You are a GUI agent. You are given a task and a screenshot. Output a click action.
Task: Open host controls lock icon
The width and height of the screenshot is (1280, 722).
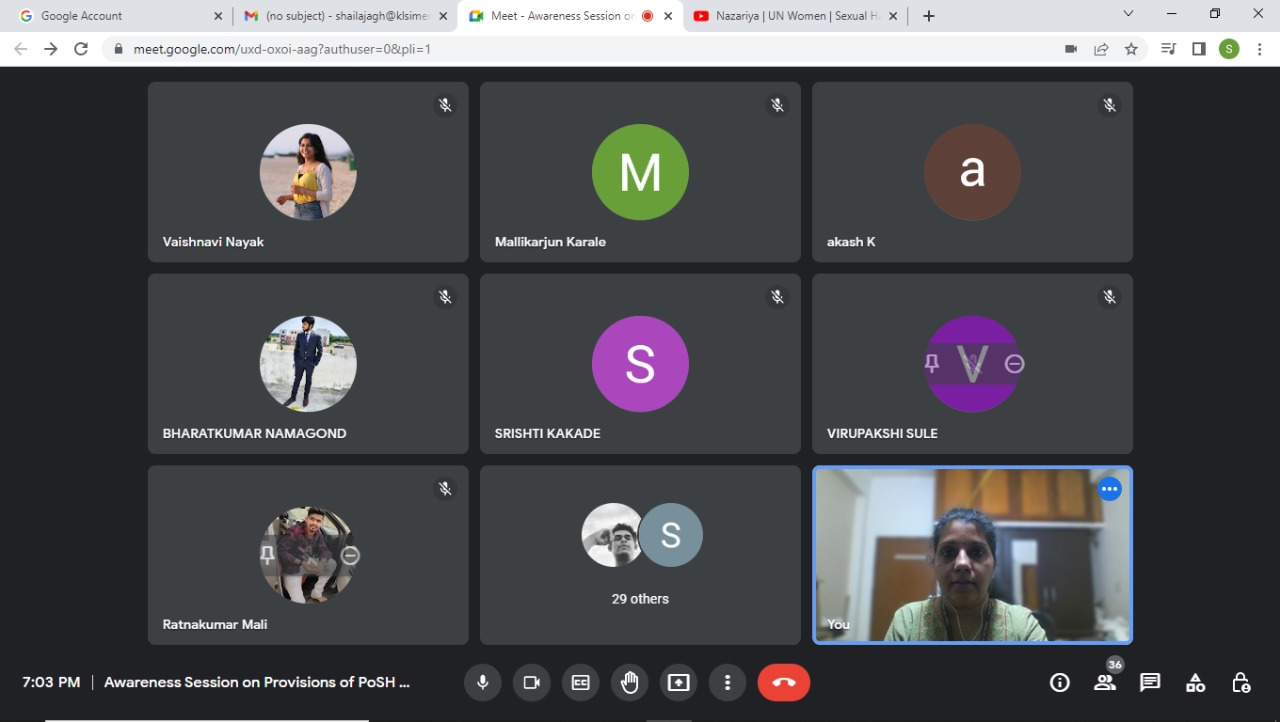coord(1241,682)
